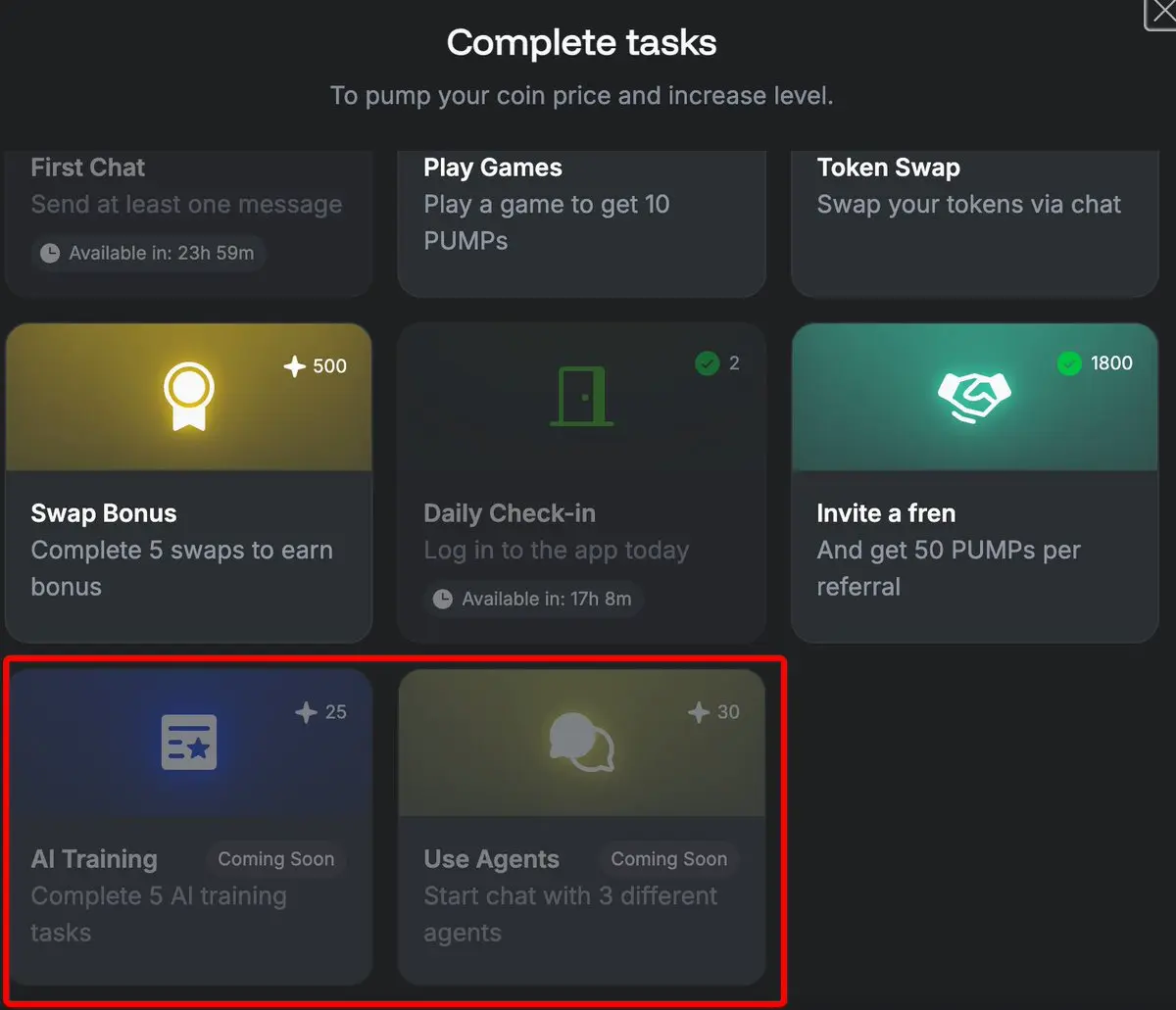Click the handshake icon on Invite a fren
Viewport: 1176px width, 1010px height.
pyautogui.click(x=973, y=396)
